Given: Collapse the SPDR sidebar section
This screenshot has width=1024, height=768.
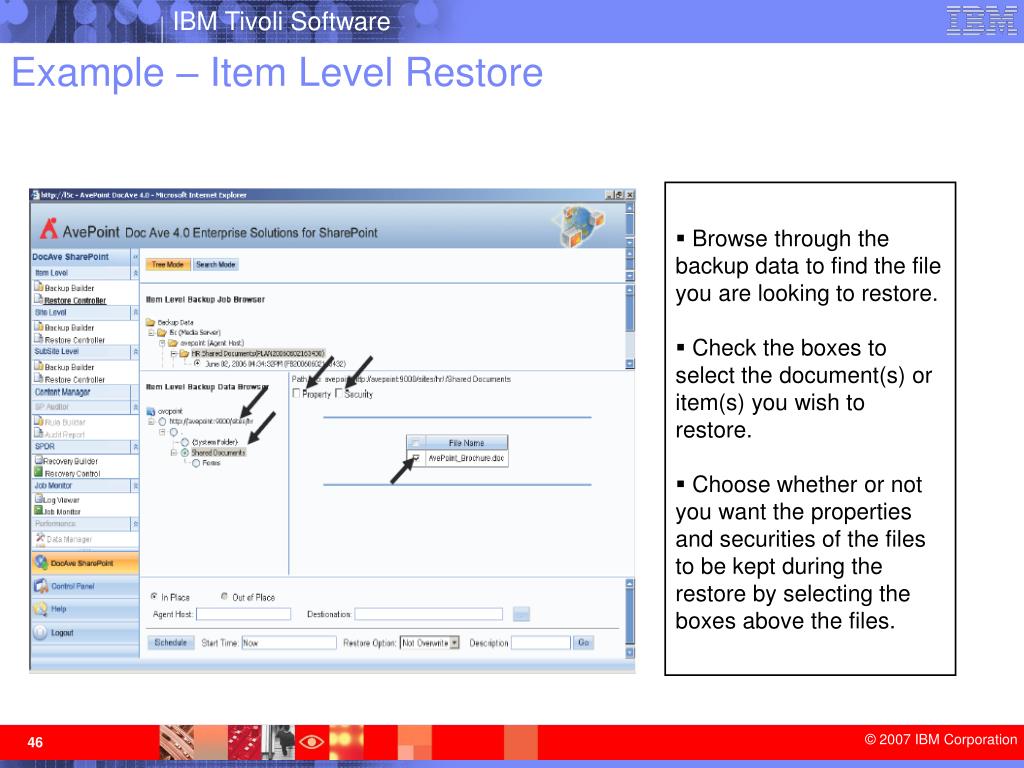Looking at the screenshot, I should [135, 447].
